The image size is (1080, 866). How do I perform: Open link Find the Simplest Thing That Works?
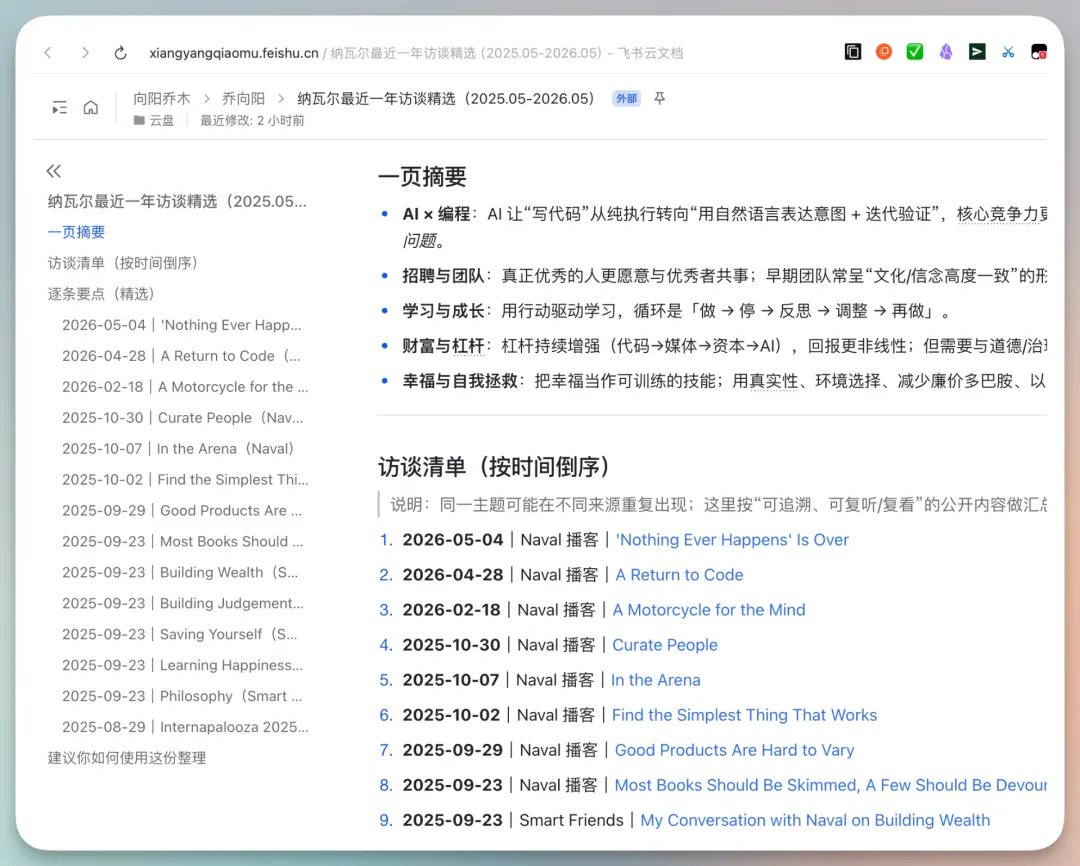pos(745,715)
